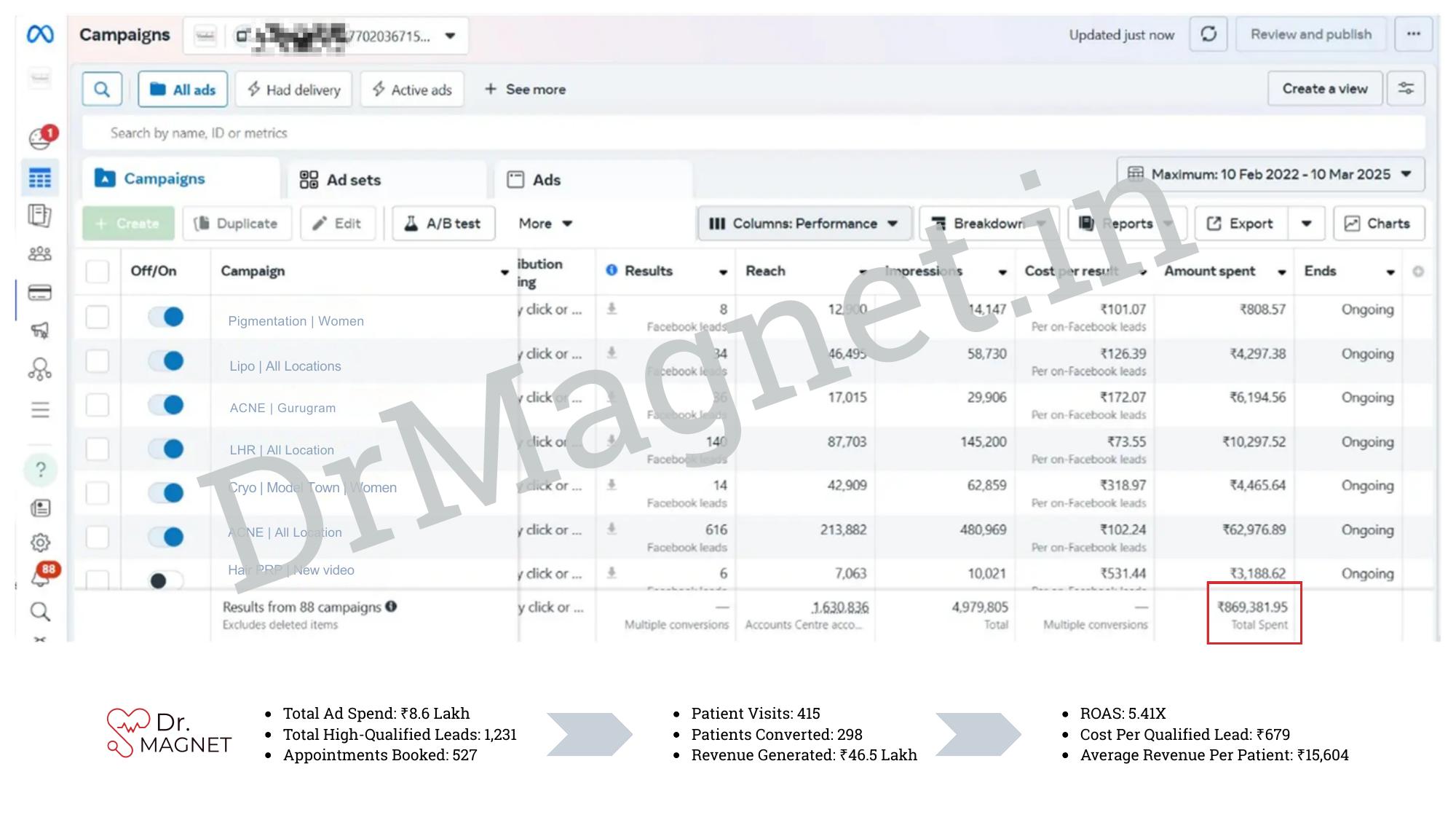Select the All ads filter
Viewport: 1456px width, 820px height.
click(183, 90)
